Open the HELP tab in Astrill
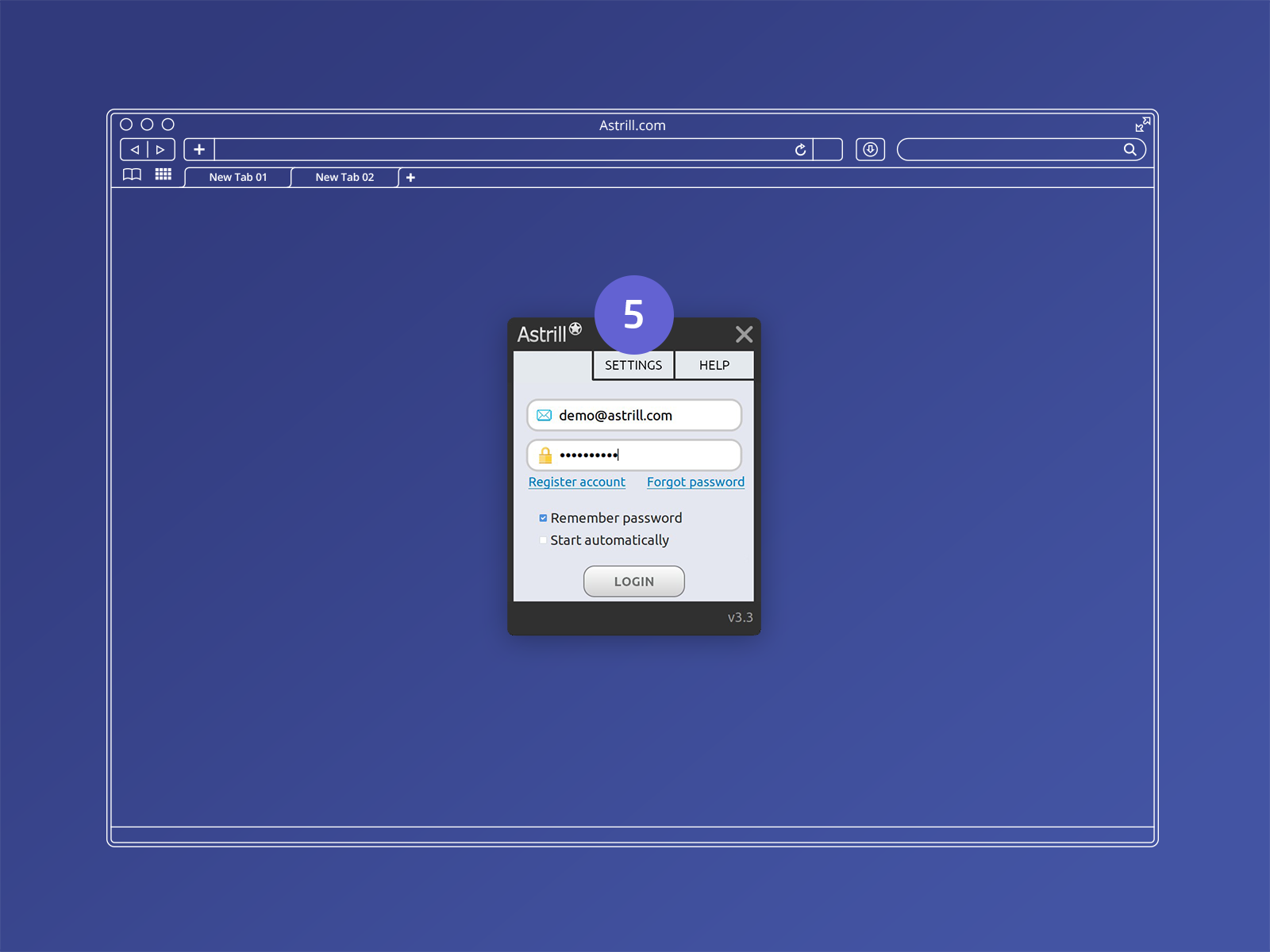Screen dimensions: 1270x952 click(714, 365)
